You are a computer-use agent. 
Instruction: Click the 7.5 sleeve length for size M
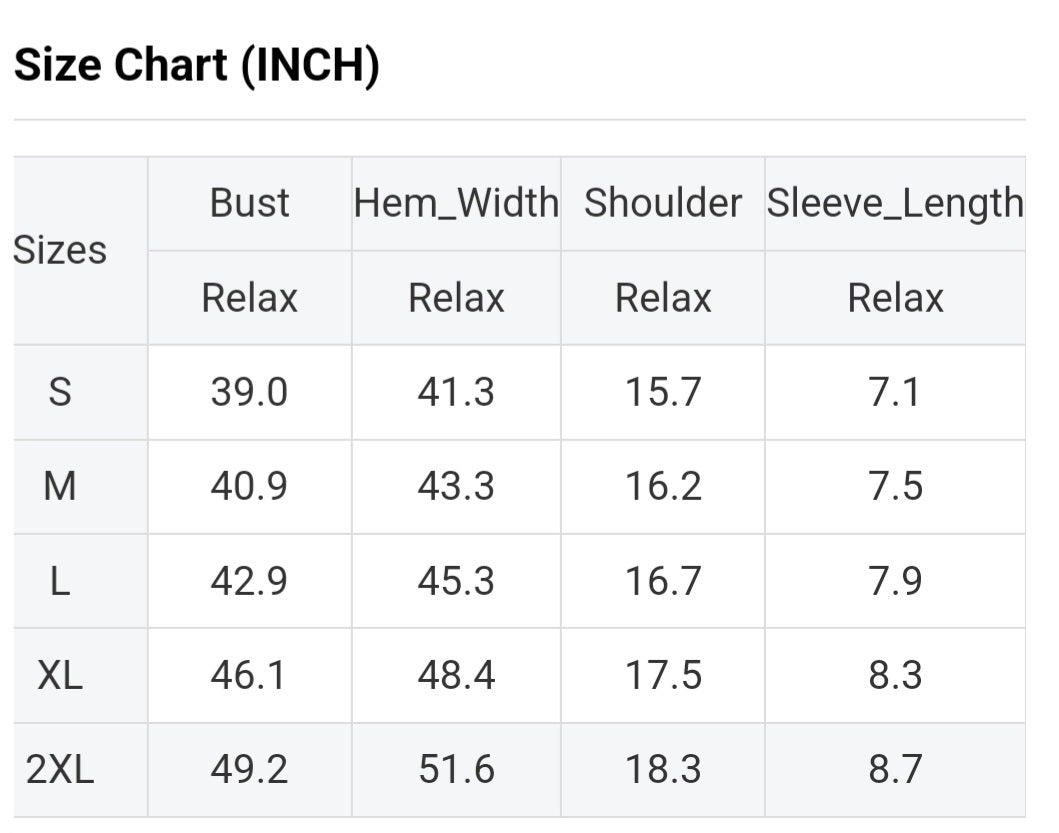pos(895,487)
